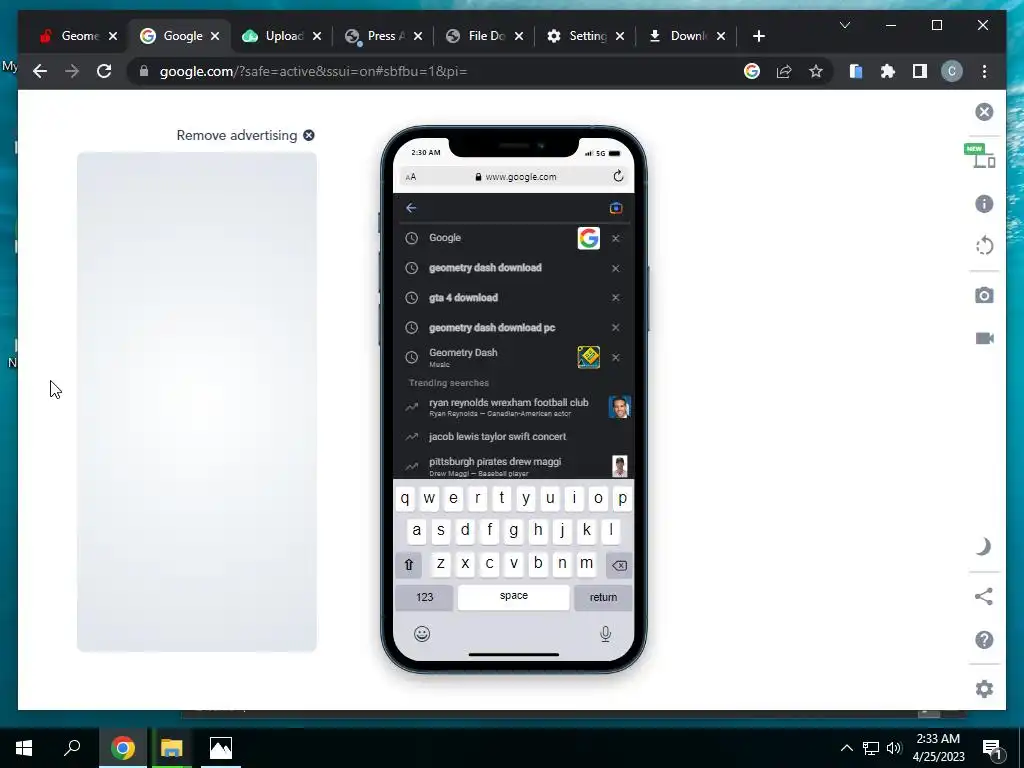
Task: Tap the microphone icon on phone keyboard
Action: coord(605,633)
